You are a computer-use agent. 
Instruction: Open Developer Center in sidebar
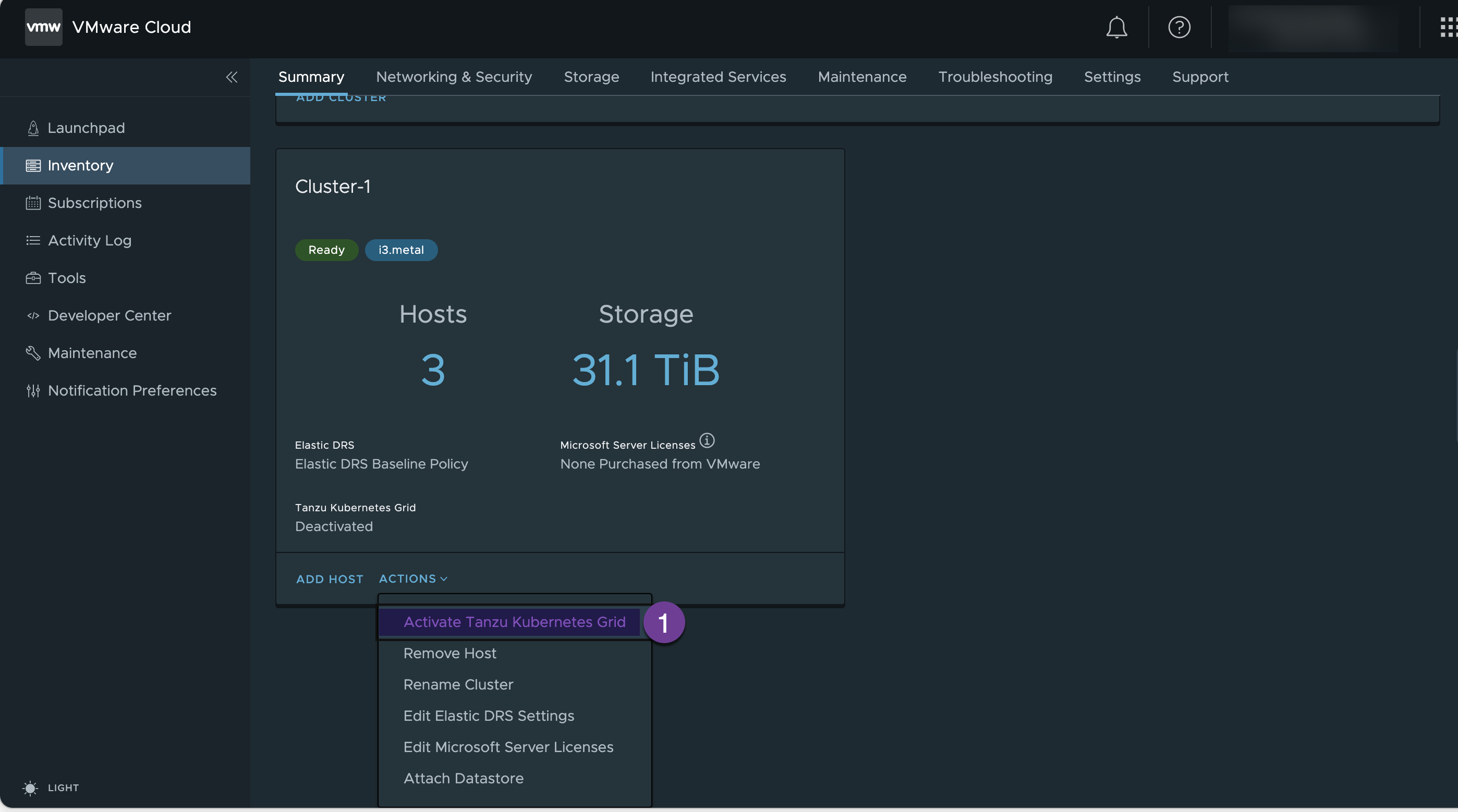109,315
